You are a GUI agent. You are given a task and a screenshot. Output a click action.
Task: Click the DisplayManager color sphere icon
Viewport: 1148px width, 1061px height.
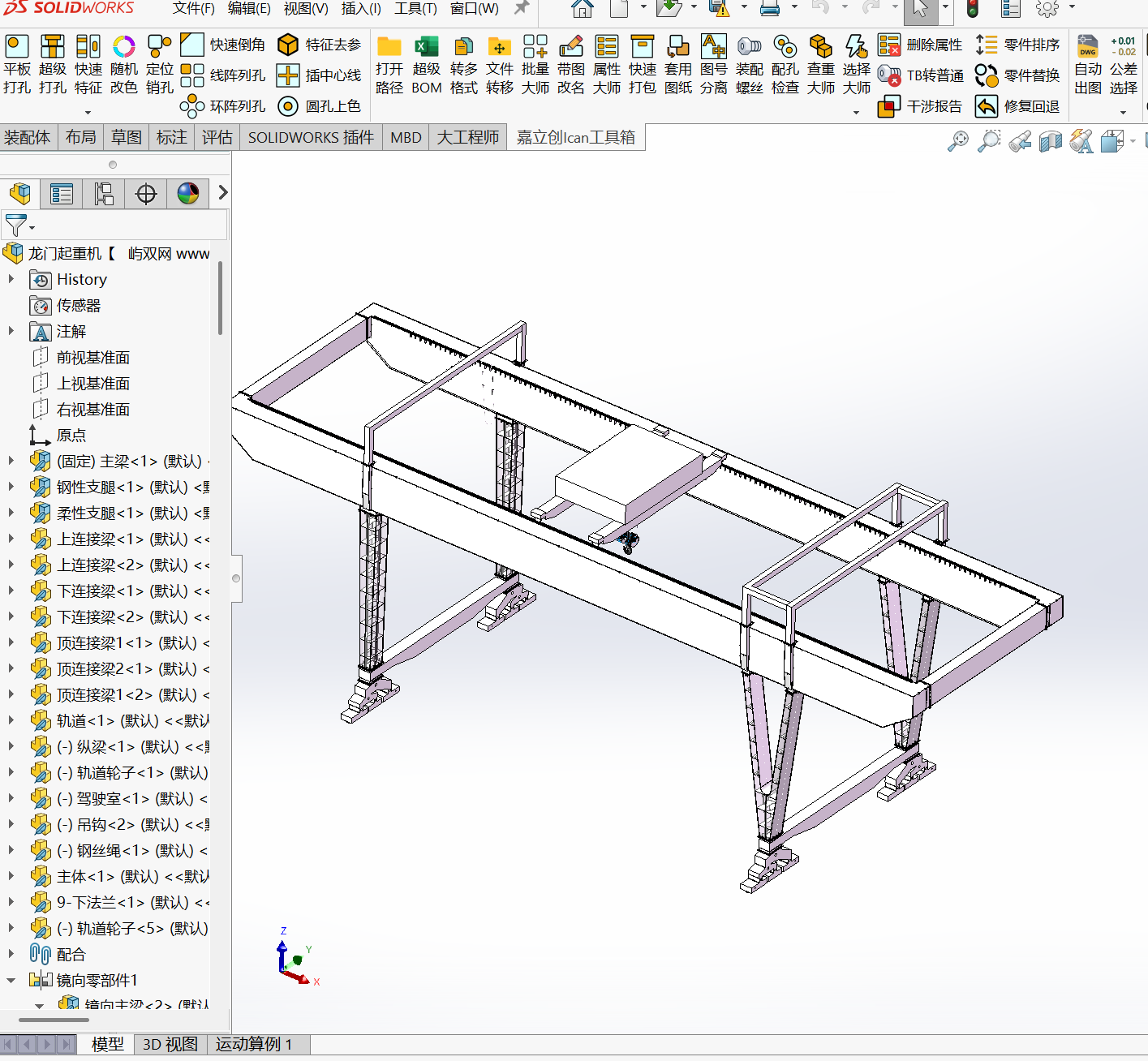pos(188,194)
